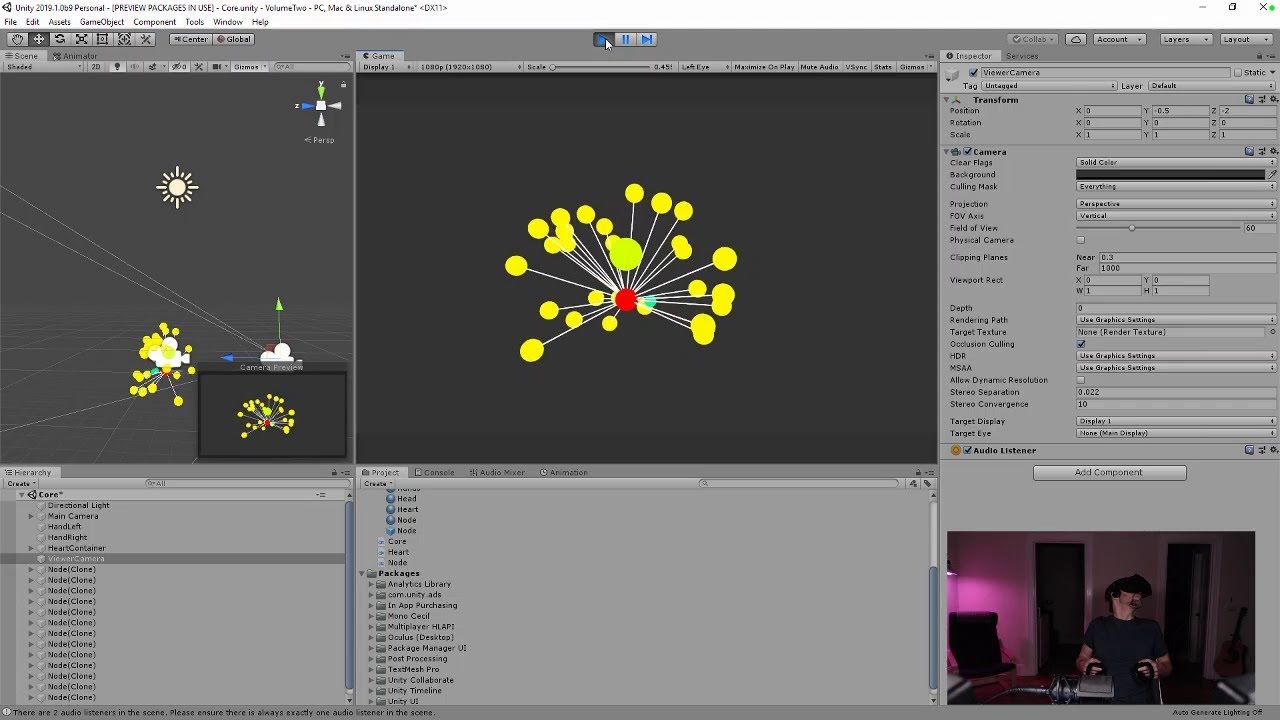Screen dimensions: 1280x720
Task: Open Transform component settings gear
Action: (1272, 100)
